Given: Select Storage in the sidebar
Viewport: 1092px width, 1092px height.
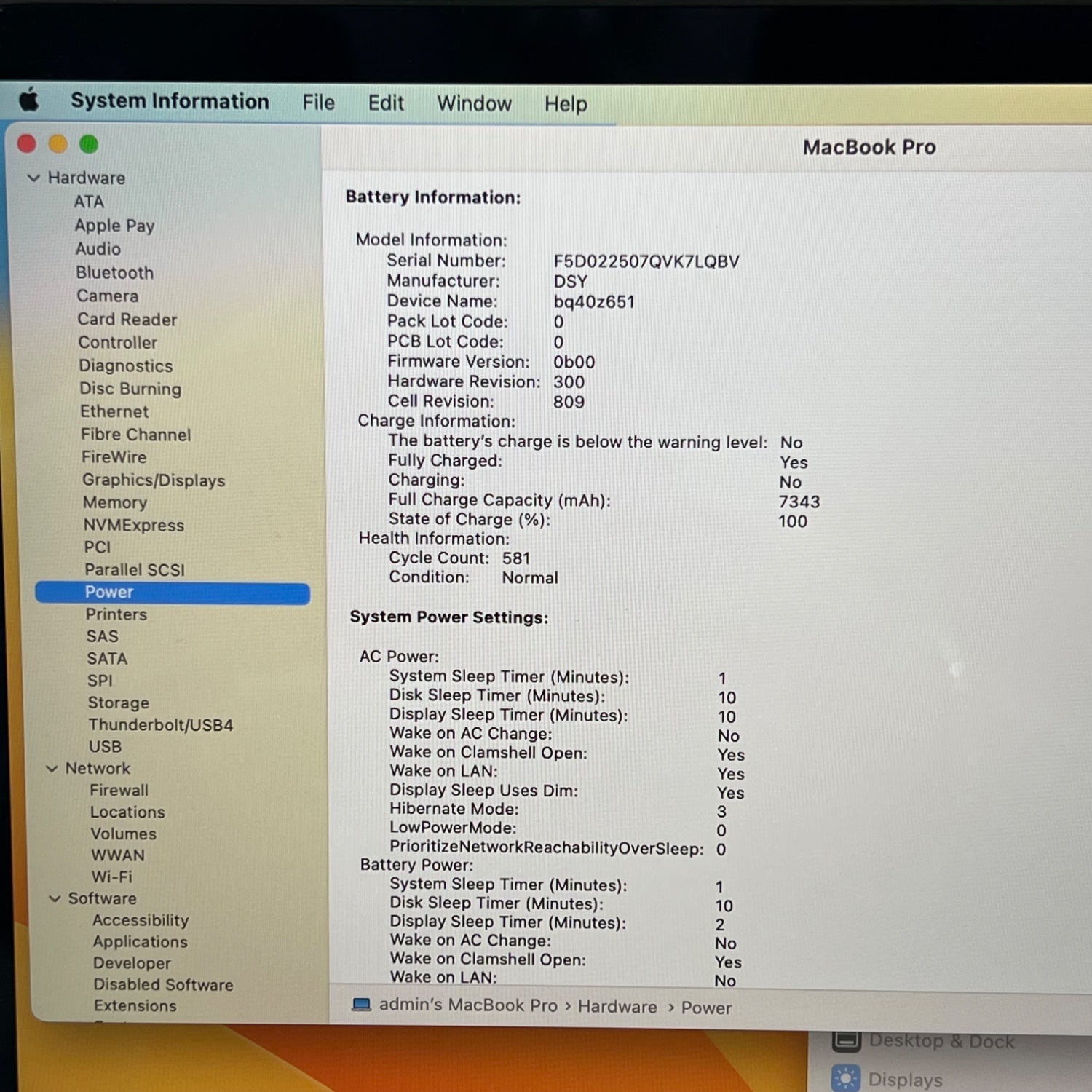Looking at the screenshot, I should click(119, 703).
